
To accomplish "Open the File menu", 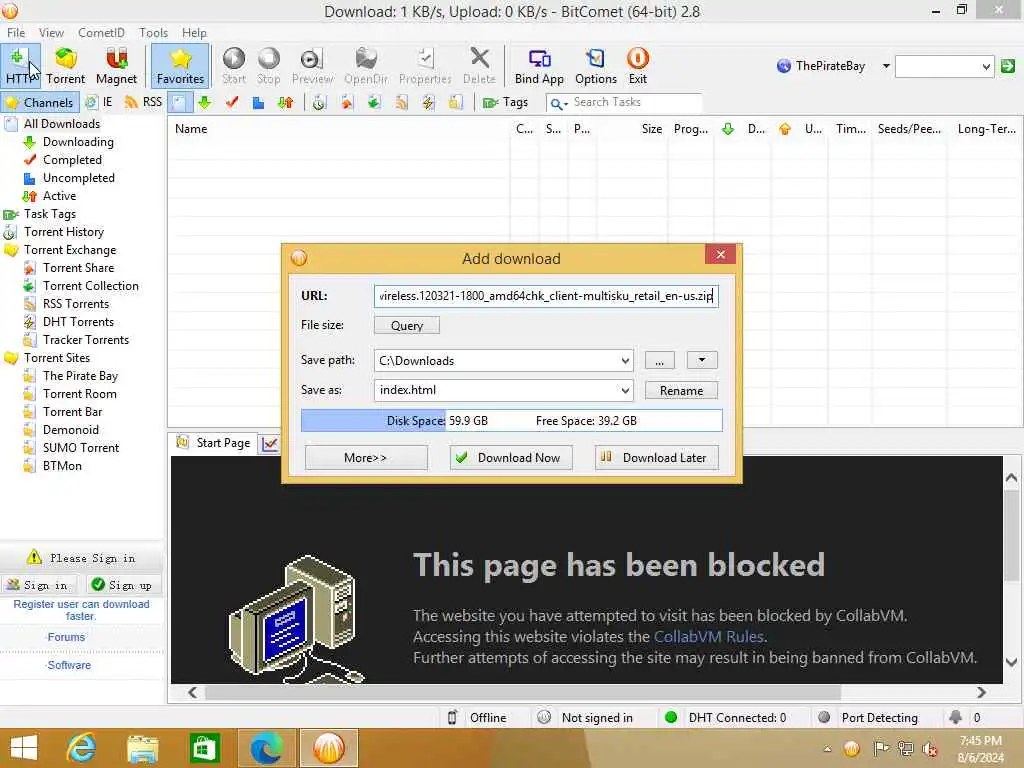I will pyautogui.click(x=16, y=33).
